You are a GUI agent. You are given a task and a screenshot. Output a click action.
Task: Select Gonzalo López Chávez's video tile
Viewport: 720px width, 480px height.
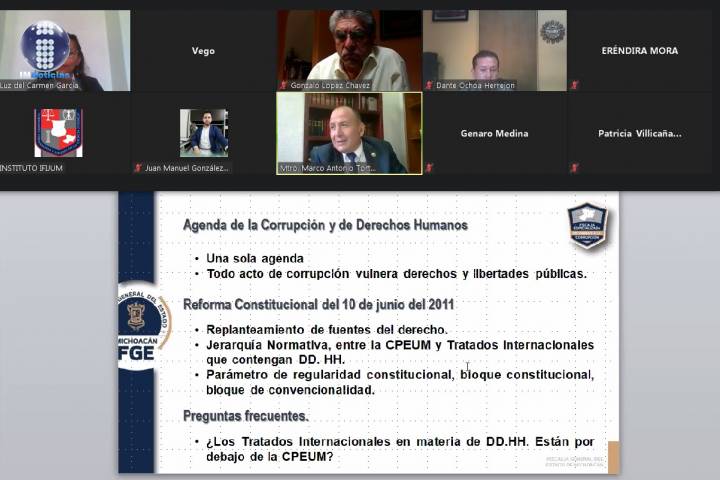[x=348, y=48]
